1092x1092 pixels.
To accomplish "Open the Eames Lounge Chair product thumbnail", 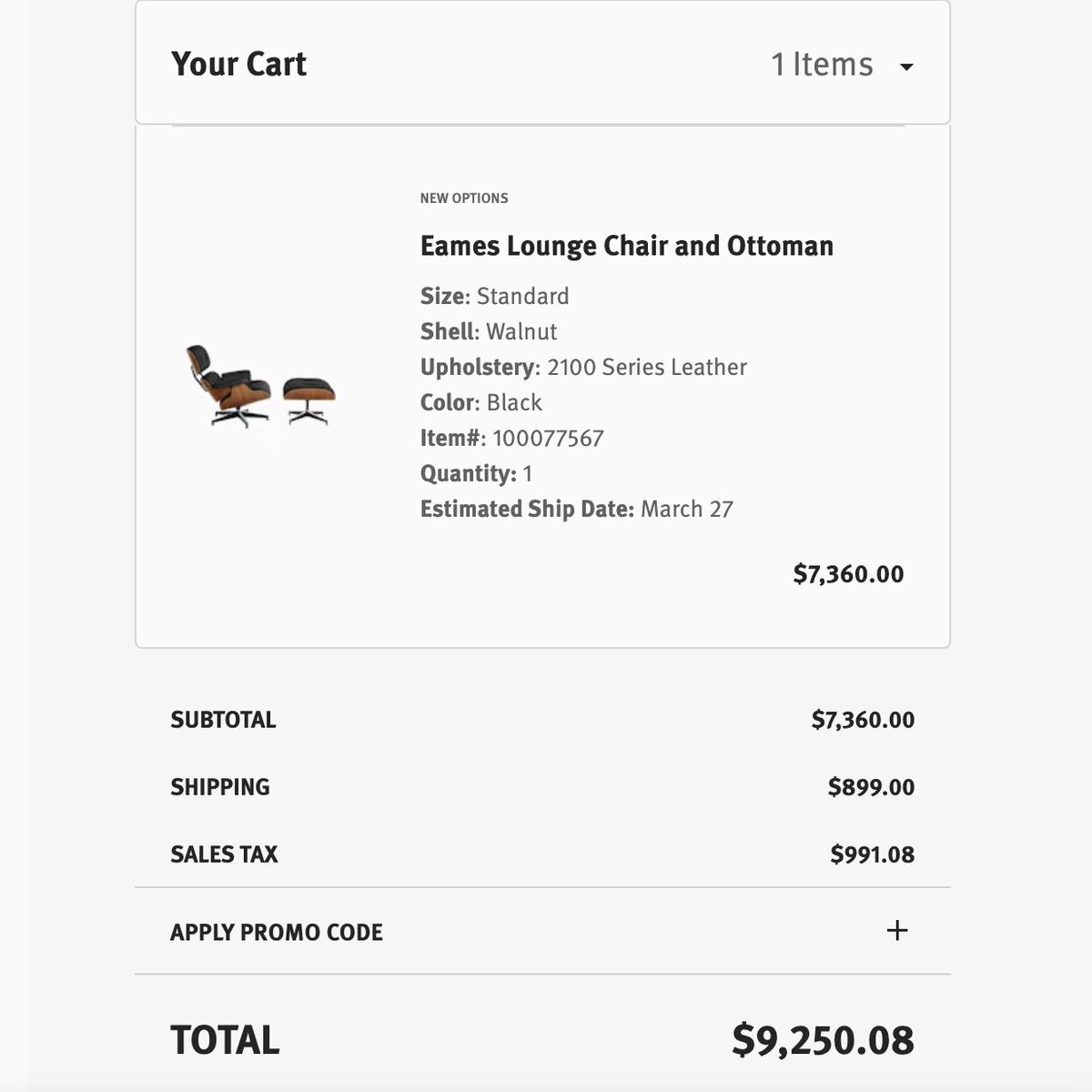I will 260,386.
